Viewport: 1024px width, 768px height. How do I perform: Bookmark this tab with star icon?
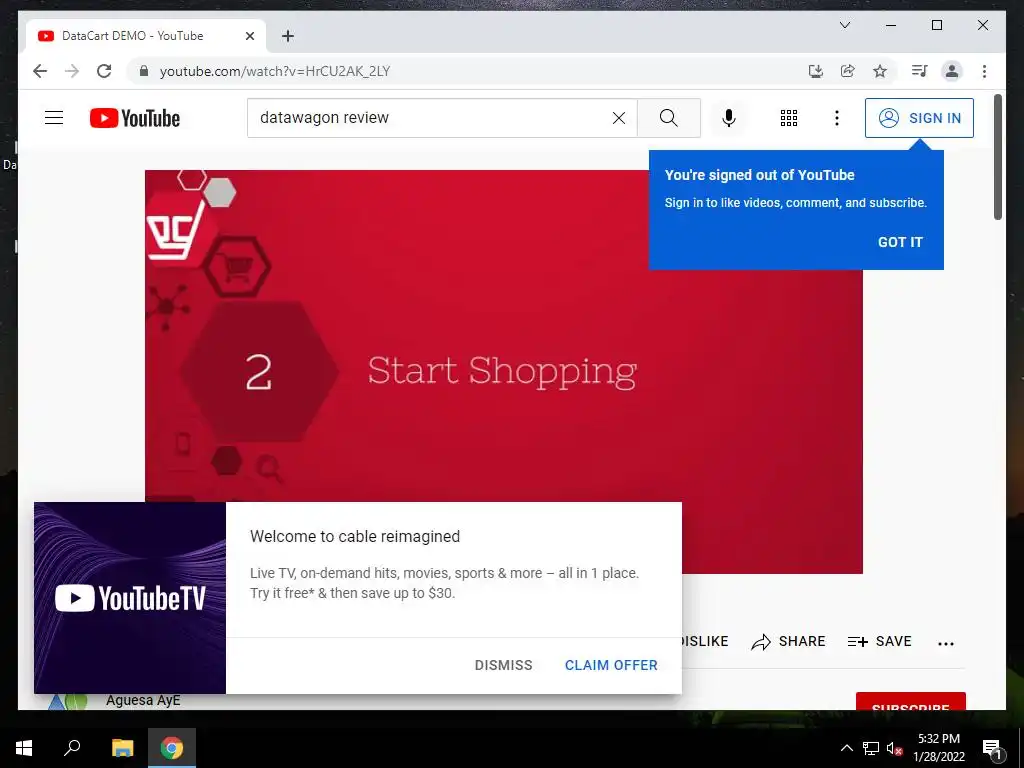(880, 71)
